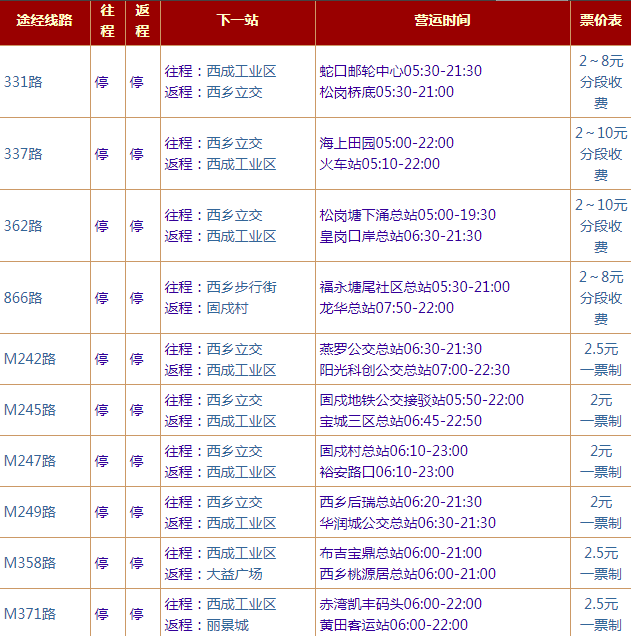631x636 pixels.
Task: Click the 票价表 column header
Action: (x=601, y=20)
